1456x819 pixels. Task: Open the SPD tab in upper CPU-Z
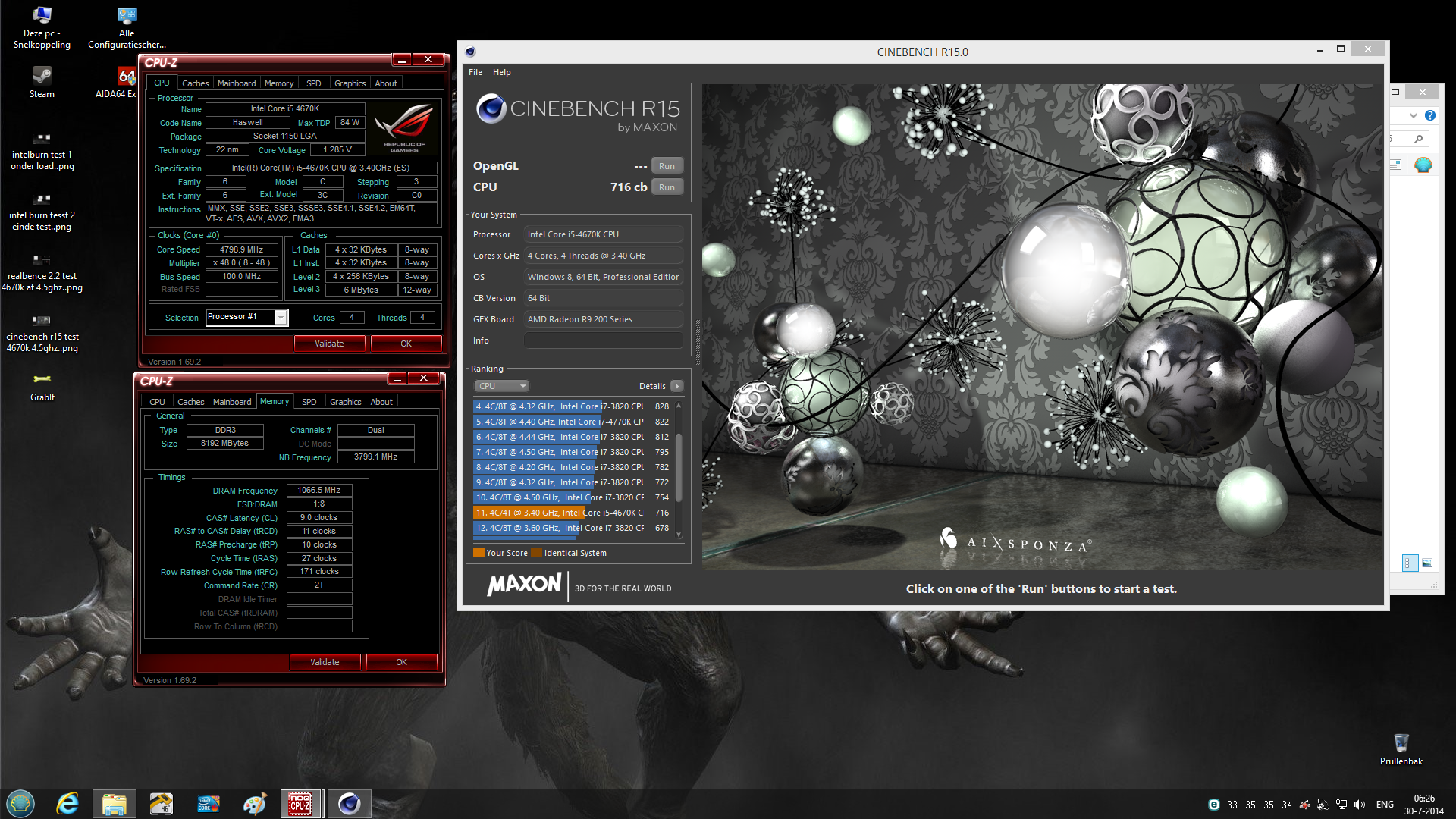(314, 83)
